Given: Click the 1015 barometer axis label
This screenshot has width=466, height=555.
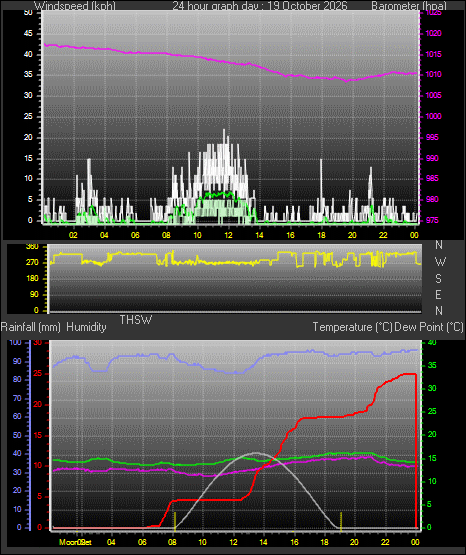Looking at the screenshot, I should coord(433,55).
